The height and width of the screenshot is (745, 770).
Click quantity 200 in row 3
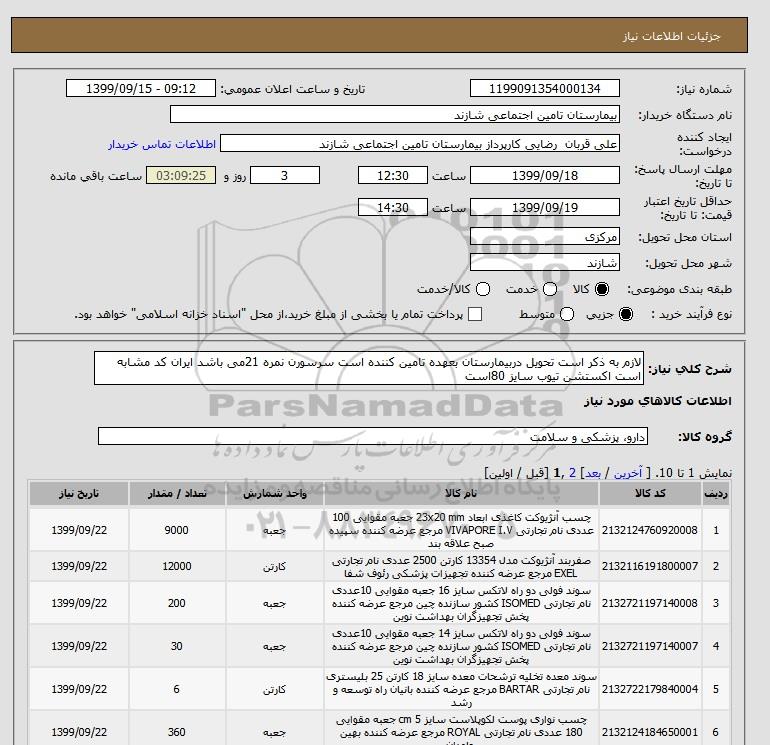(x=177, y=603)
